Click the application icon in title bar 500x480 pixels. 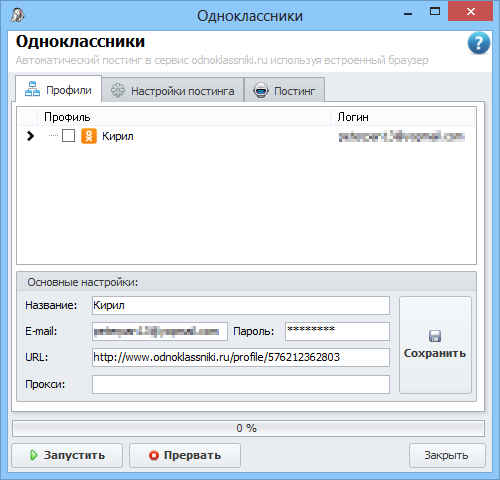point(18,15)
